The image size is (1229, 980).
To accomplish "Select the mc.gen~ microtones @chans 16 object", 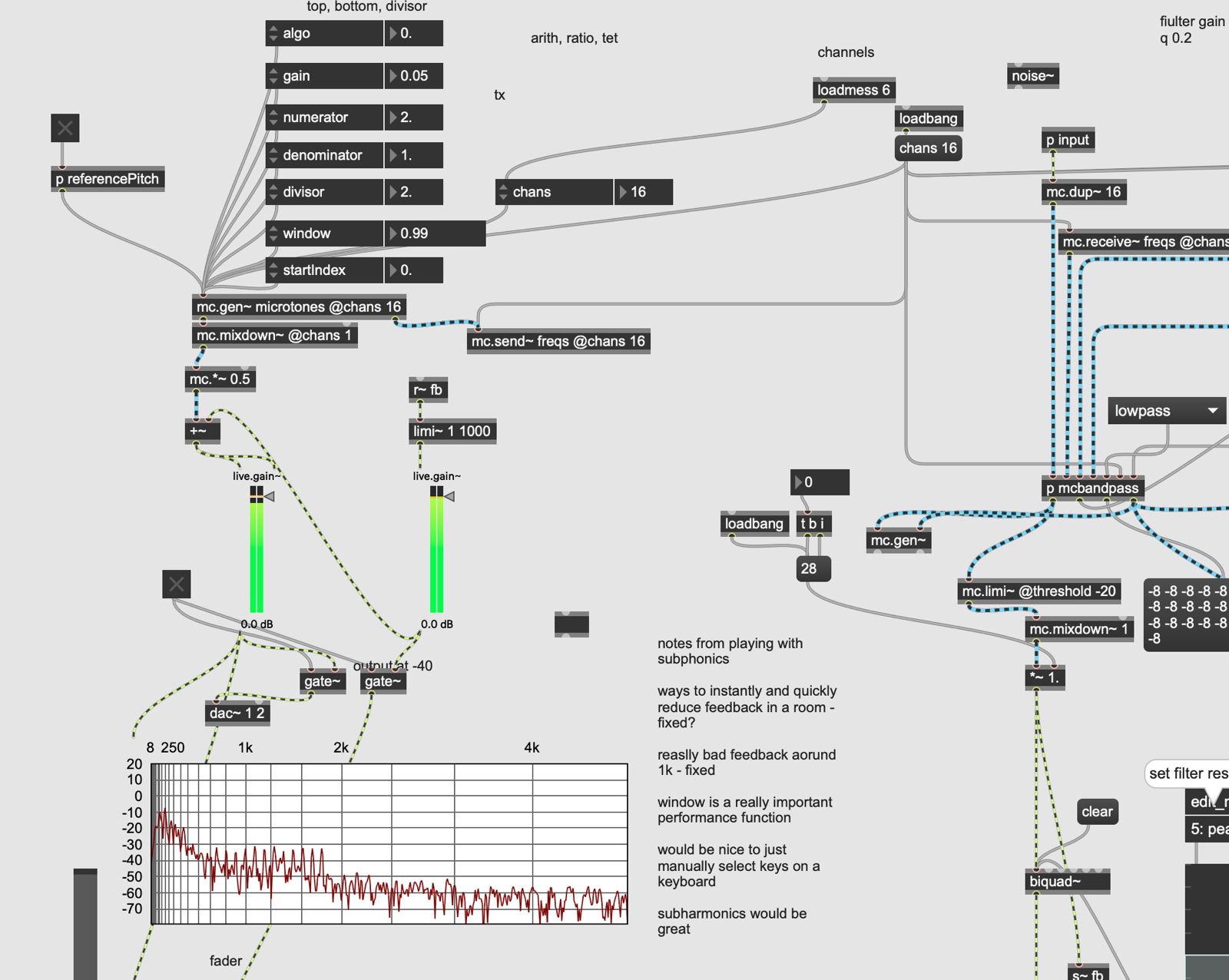I will tap(299, 307).
